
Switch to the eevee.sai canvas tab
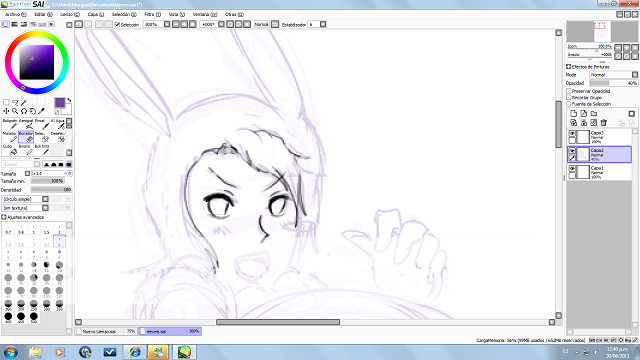point(170,331)
